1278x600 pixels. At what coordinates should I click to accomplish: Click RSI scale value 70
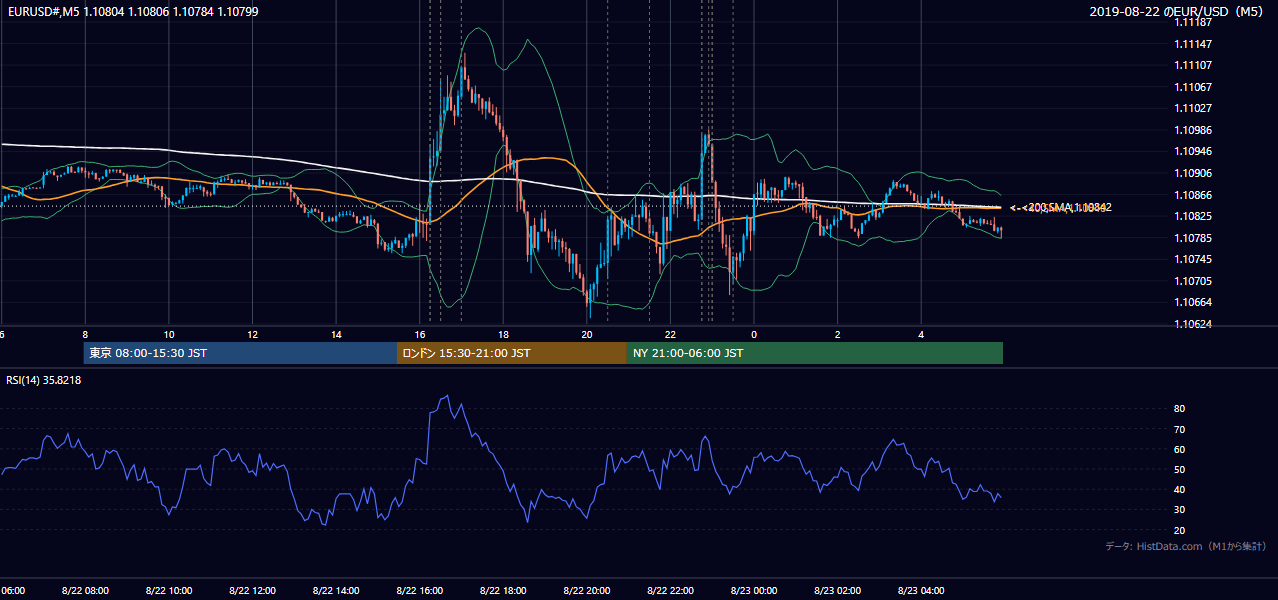(x=1180, y=429)
